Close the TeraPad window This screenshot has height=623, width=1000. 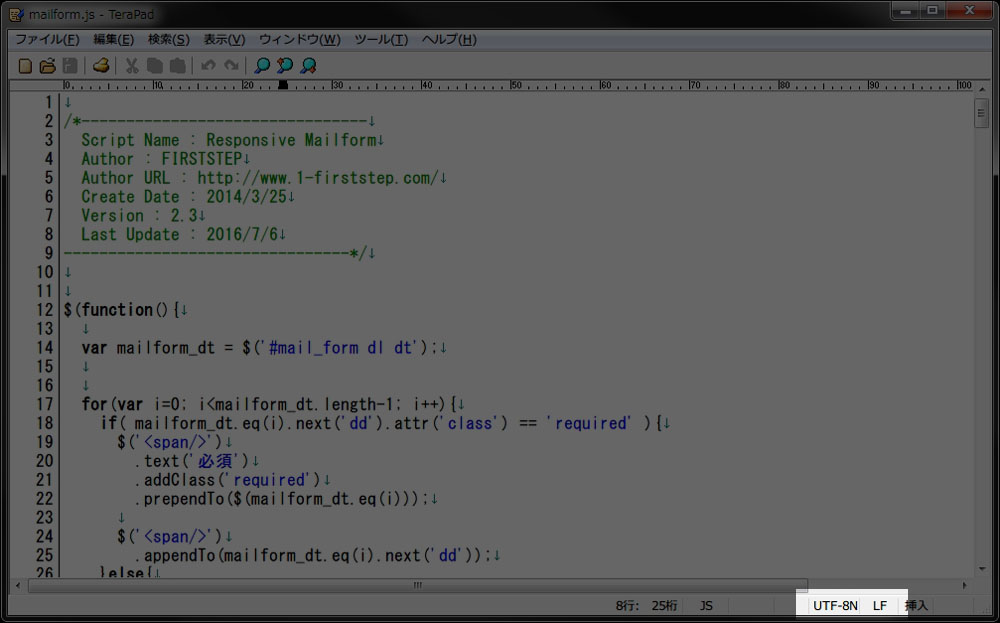pos(969,11)
